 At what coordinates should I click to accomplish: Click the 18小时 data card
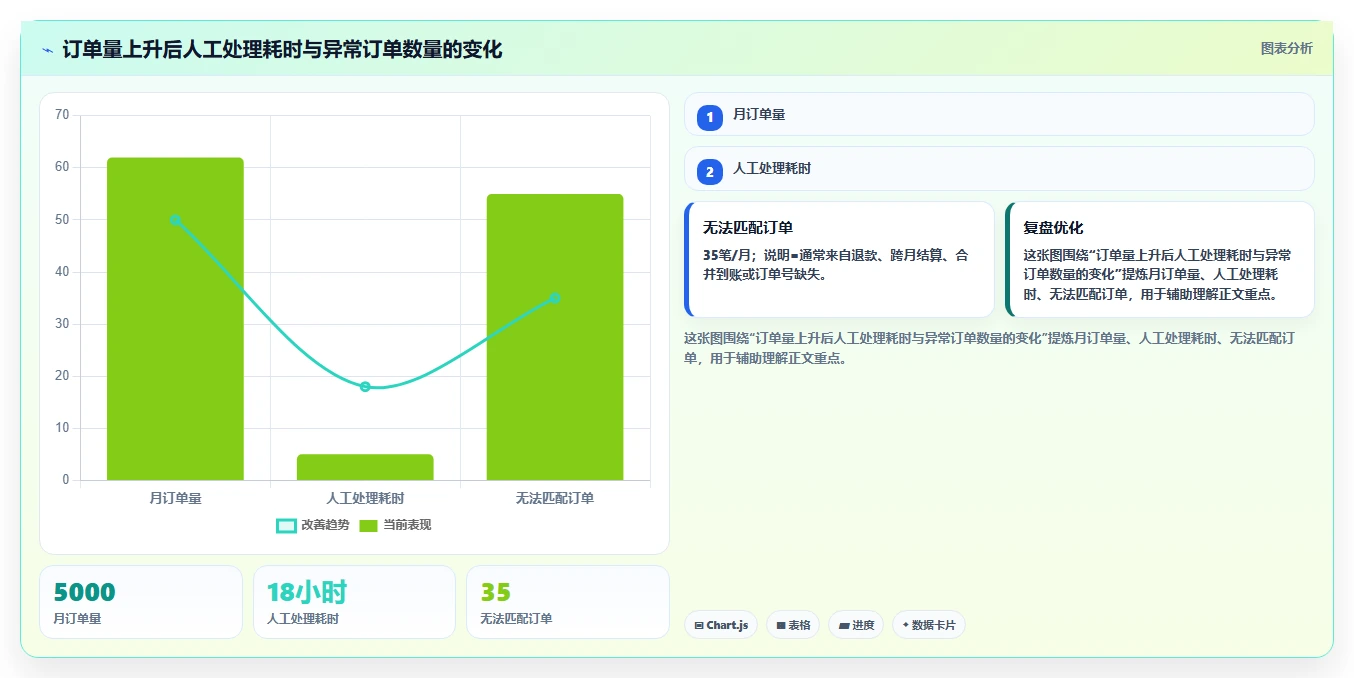point(354,602)
